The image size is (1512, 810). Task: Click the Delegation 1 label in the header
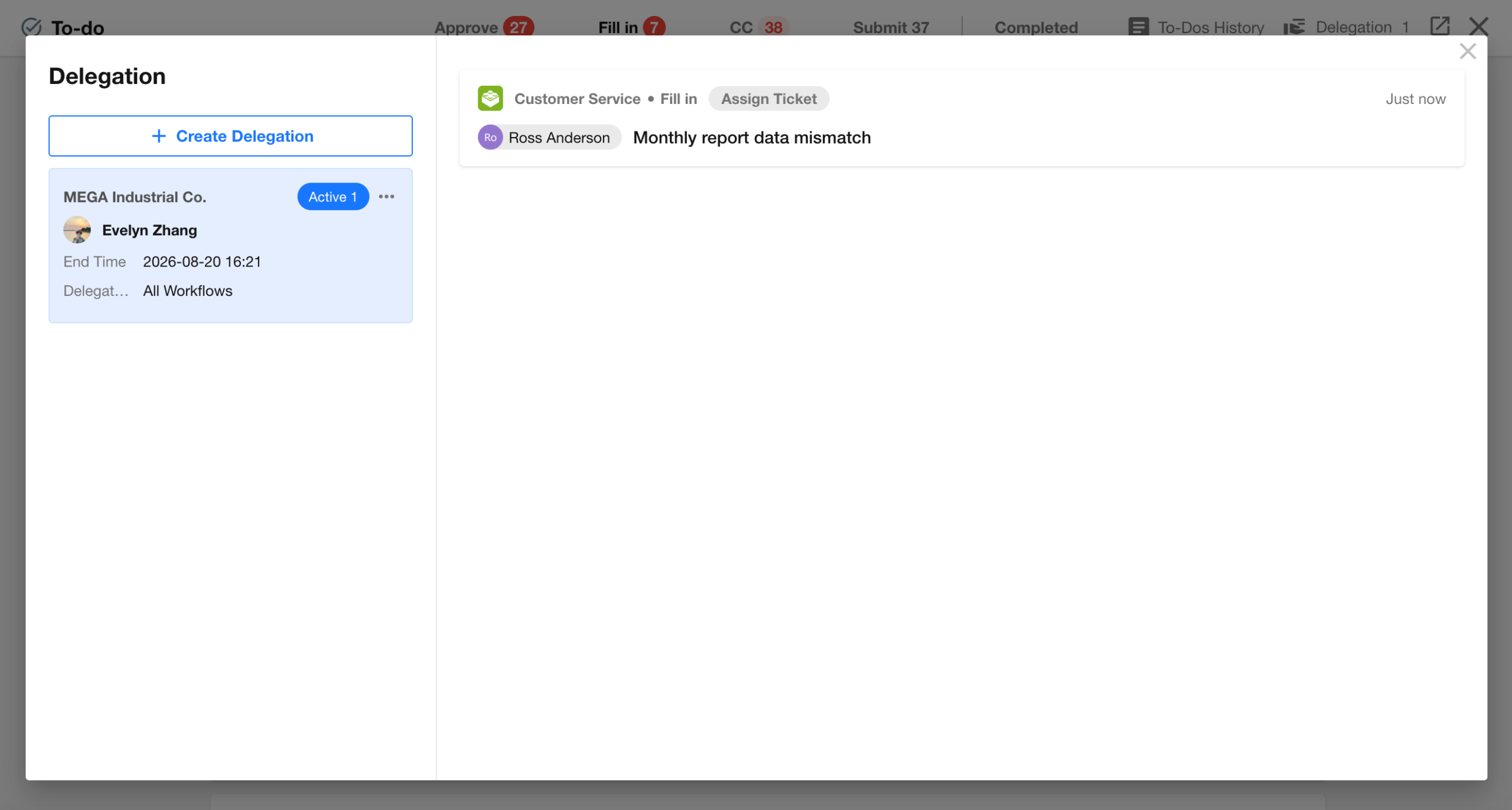pos(1362,27)
